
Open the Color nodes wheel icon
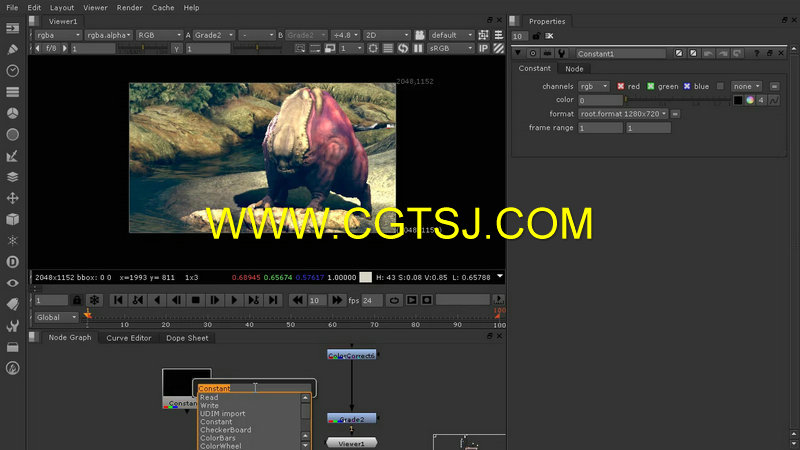coord(12,113)
